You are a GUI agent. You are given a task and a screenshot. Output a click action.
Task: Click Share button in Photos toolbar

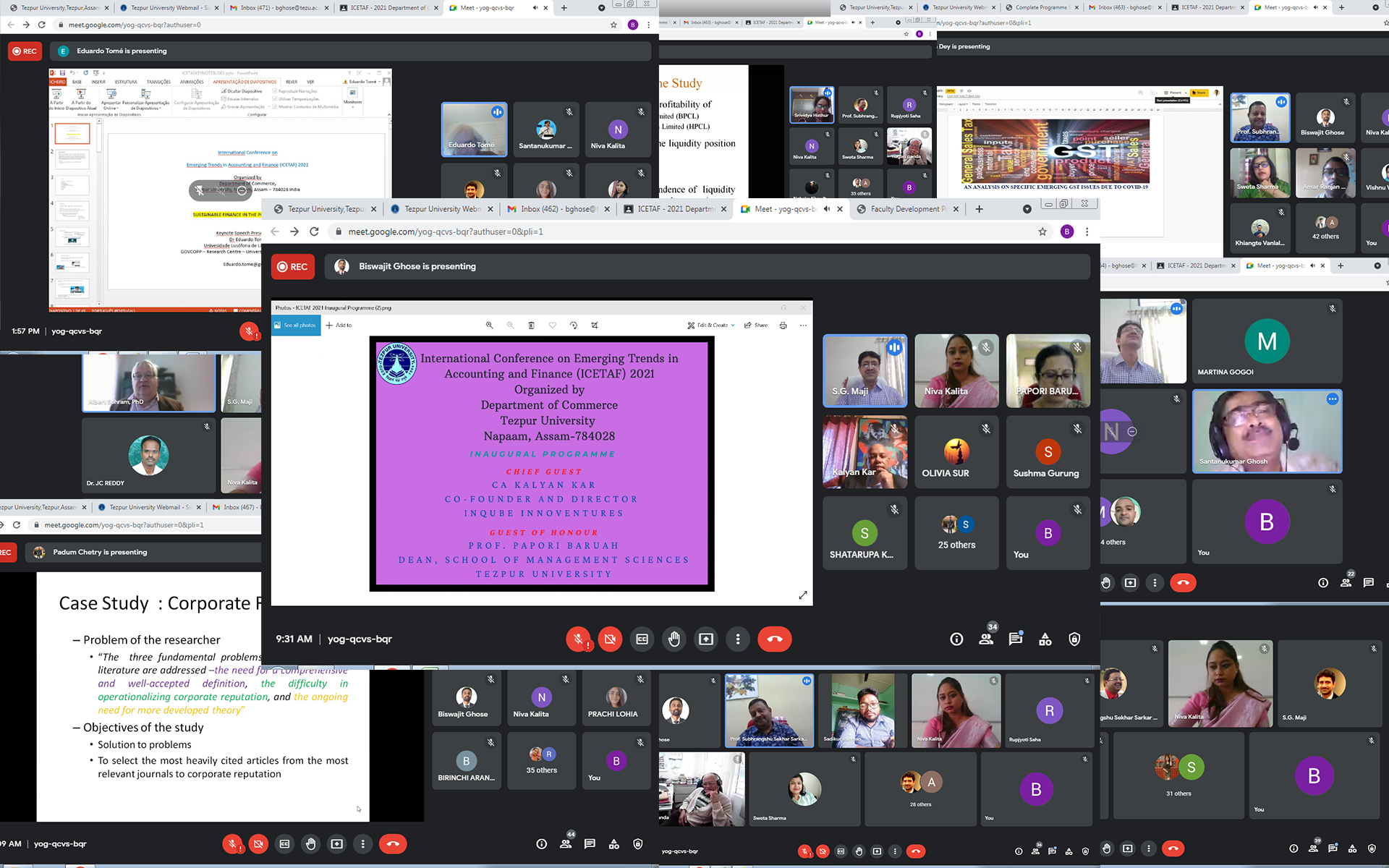(756, 325)
